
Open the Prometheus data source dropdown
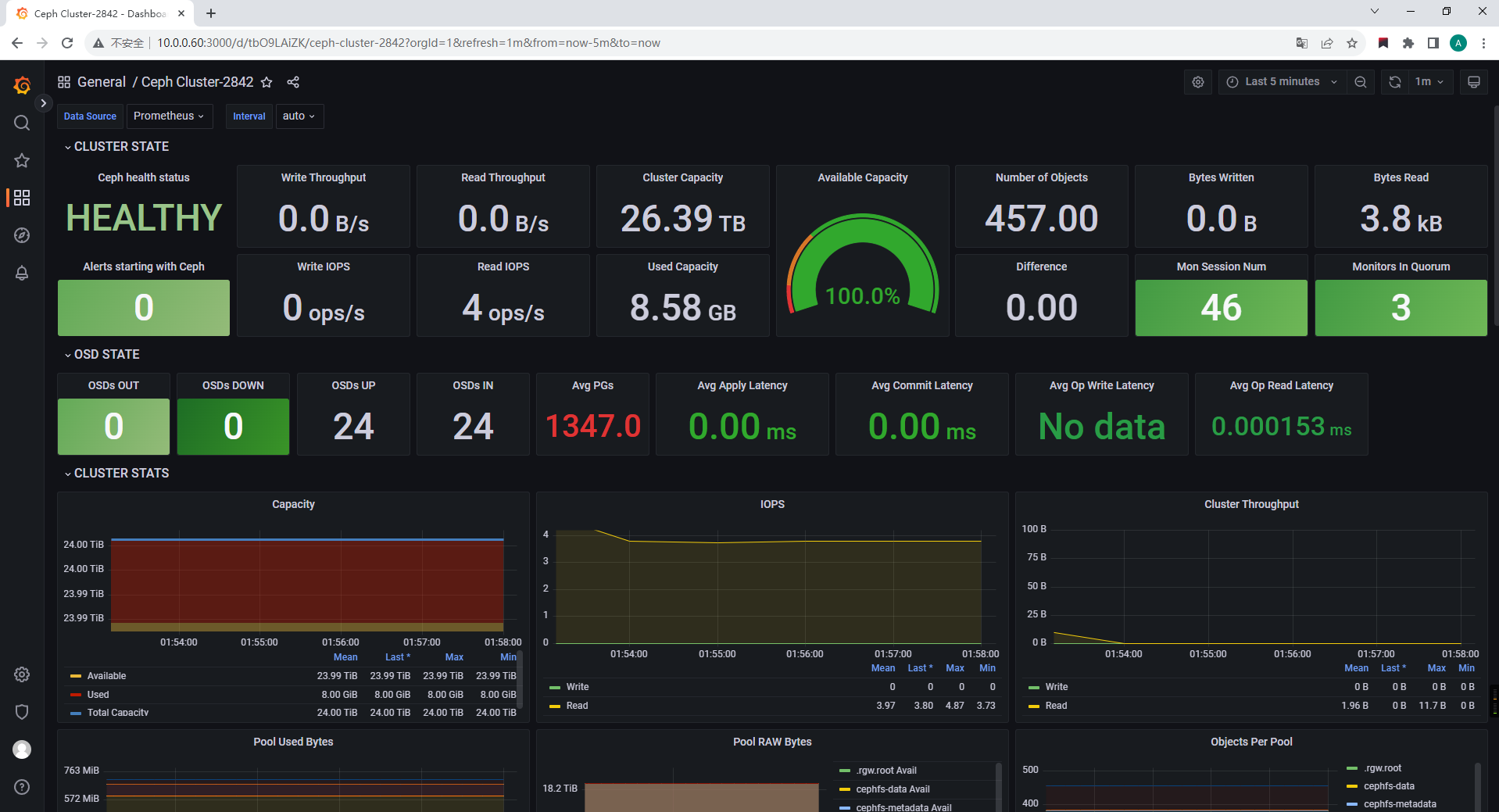click(170, 116)
